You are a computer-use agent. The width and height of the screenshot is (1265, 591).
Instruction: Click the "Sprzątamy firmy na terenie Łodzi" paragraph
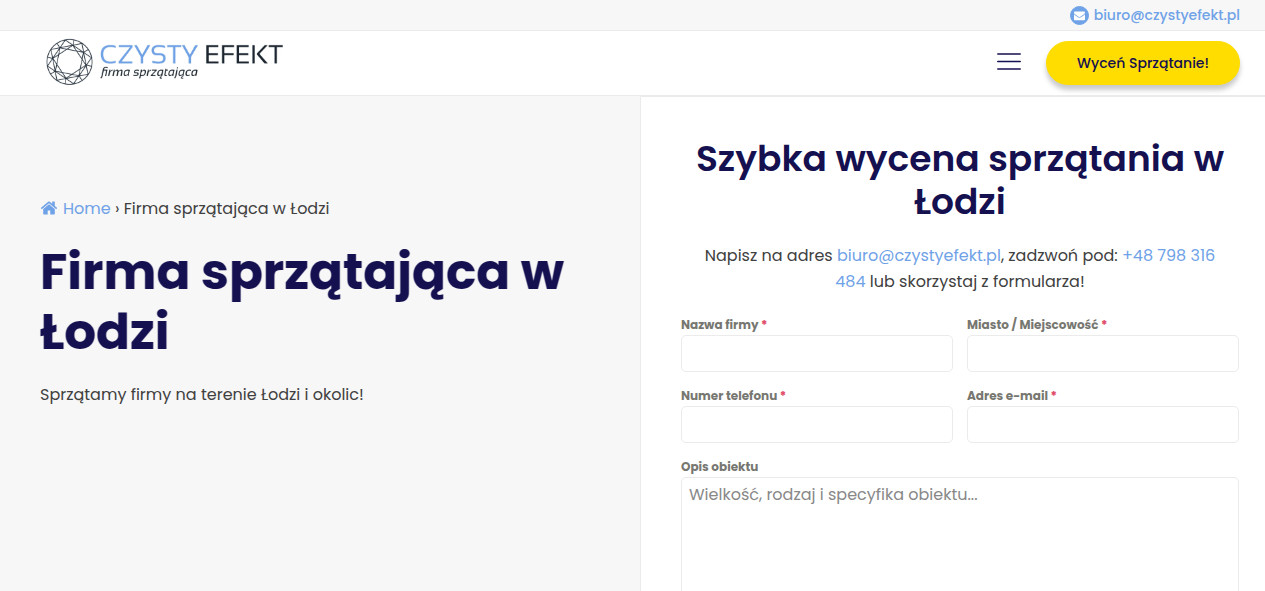click(201, 394)
